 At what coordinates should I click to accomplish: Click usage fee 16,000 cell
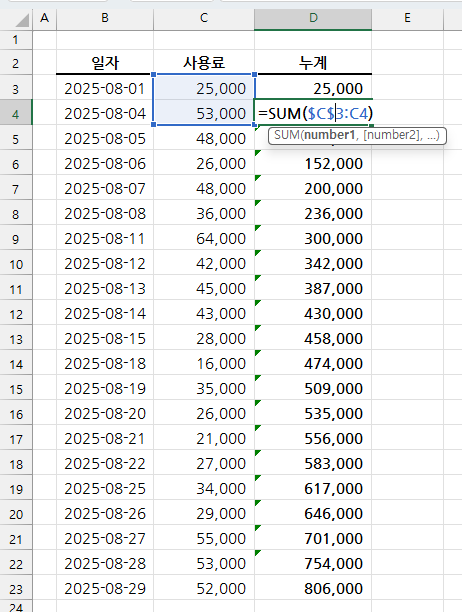point(204,363)
